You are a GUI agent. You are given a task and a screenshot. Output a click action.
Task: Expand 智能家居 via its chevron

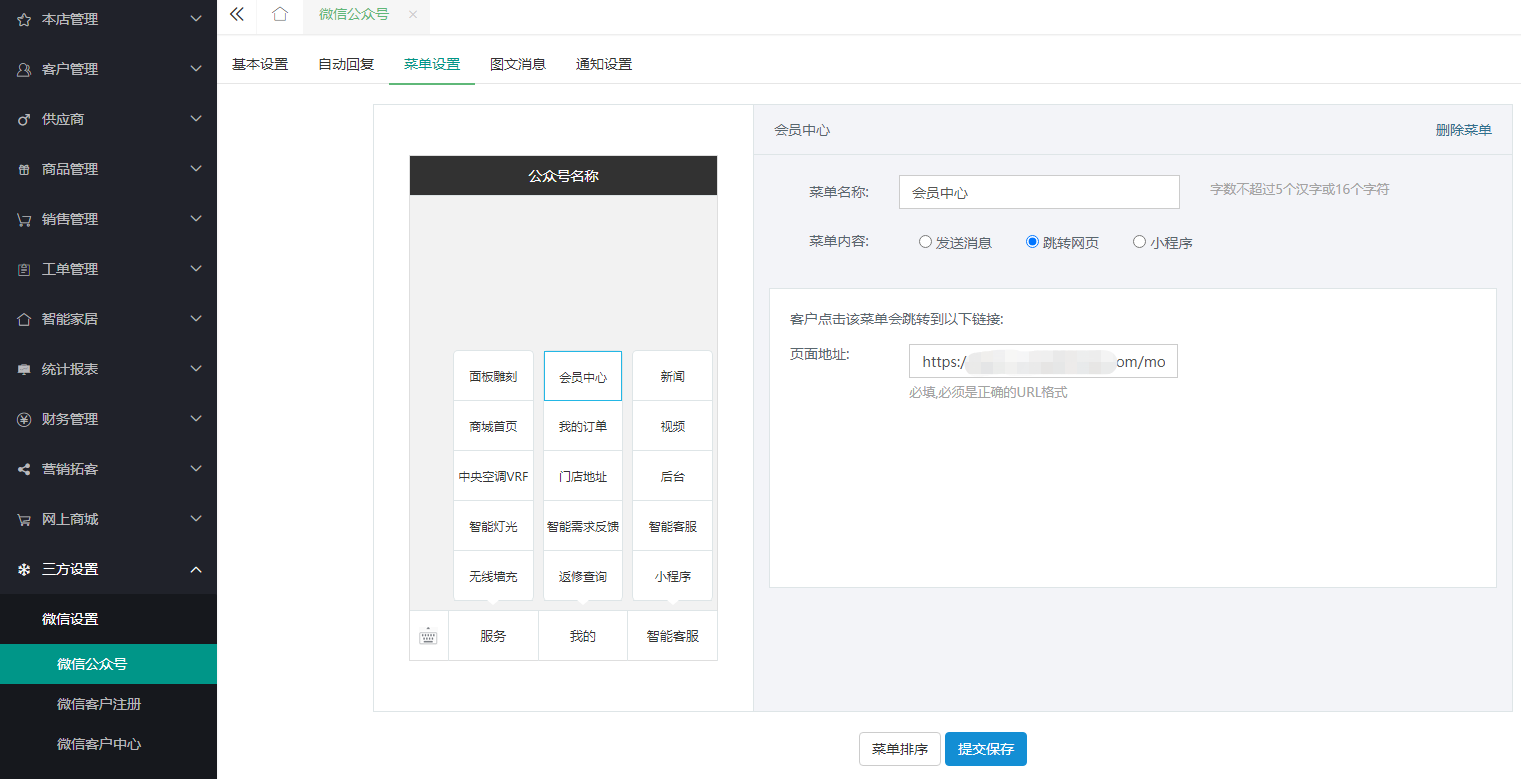coord(196,319)
